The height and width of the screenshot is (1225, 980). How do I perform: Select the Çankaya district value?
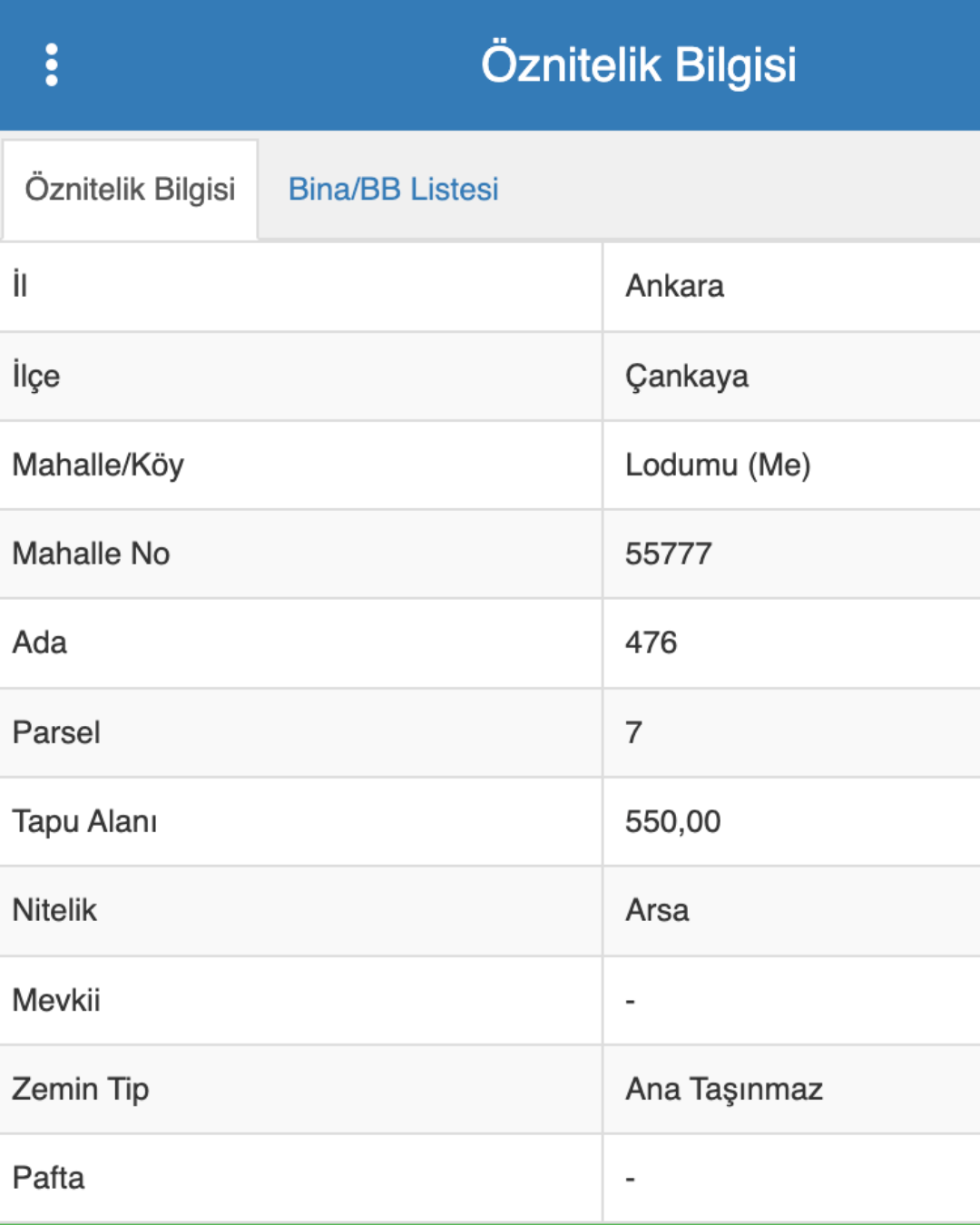pyautogui.click(x=686, y=376)
